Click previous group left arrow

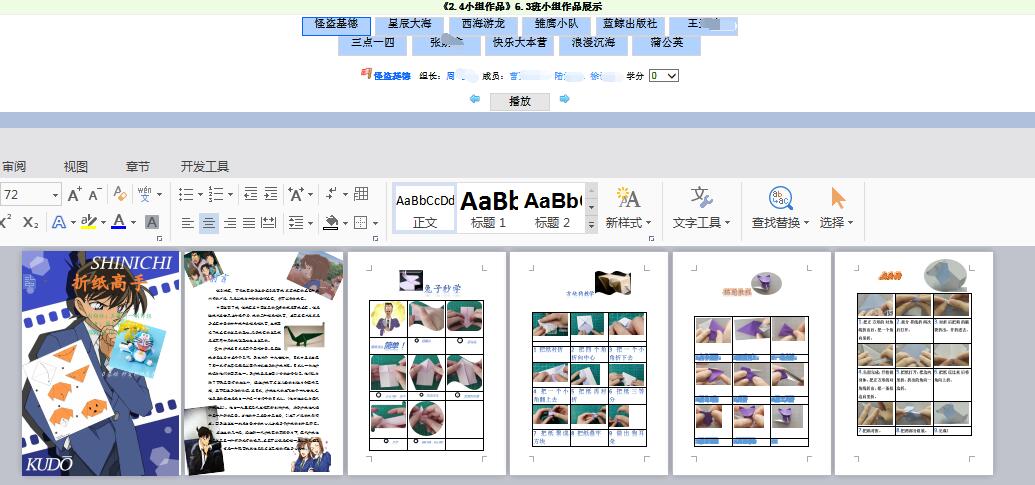[475, 99]
